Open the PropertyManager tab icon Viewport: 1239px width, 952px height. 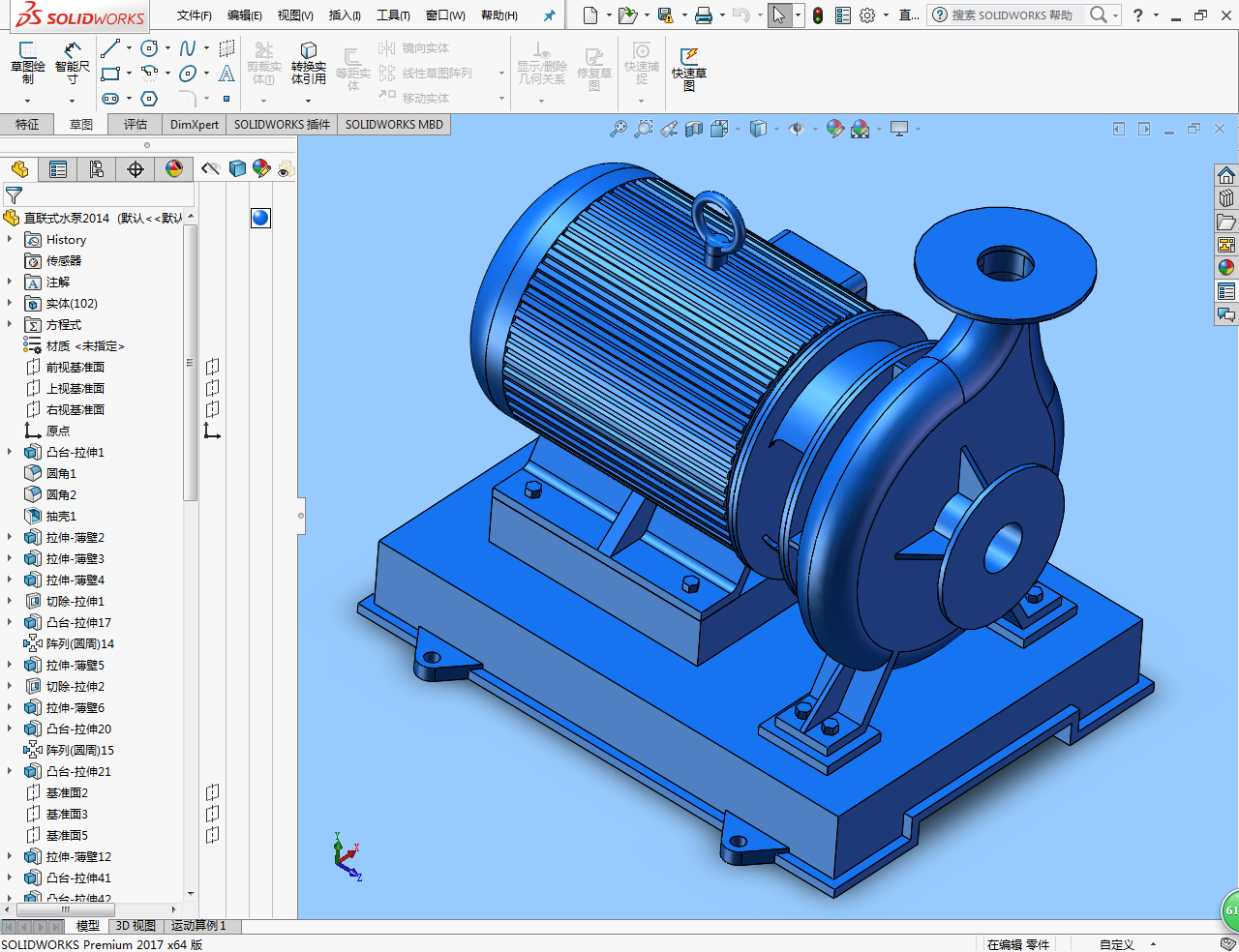point(58,169)
